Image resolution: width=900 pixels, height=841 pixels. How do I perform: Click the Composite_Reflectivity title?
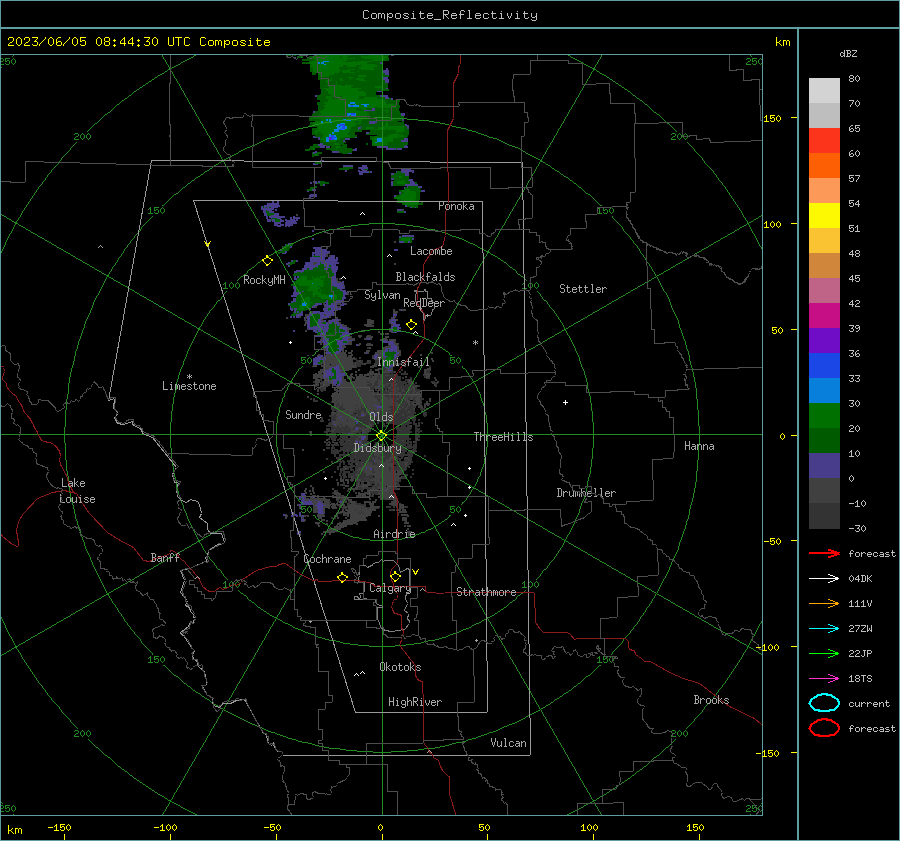point(450,15)
